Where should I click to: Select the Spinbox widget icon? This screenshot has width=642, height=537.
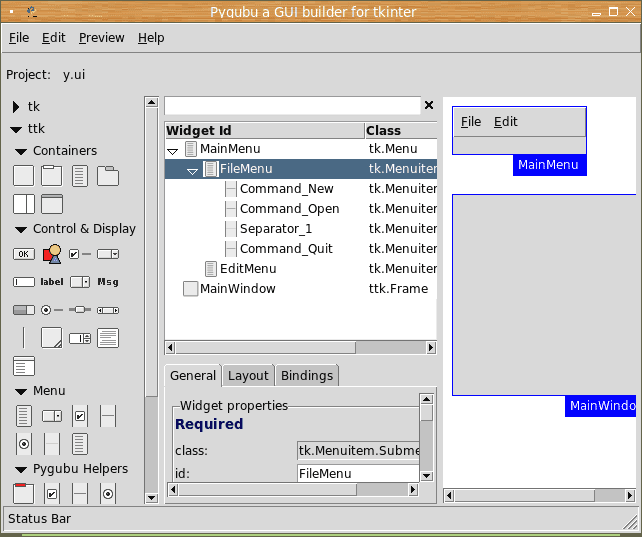[x=80, y=338]
